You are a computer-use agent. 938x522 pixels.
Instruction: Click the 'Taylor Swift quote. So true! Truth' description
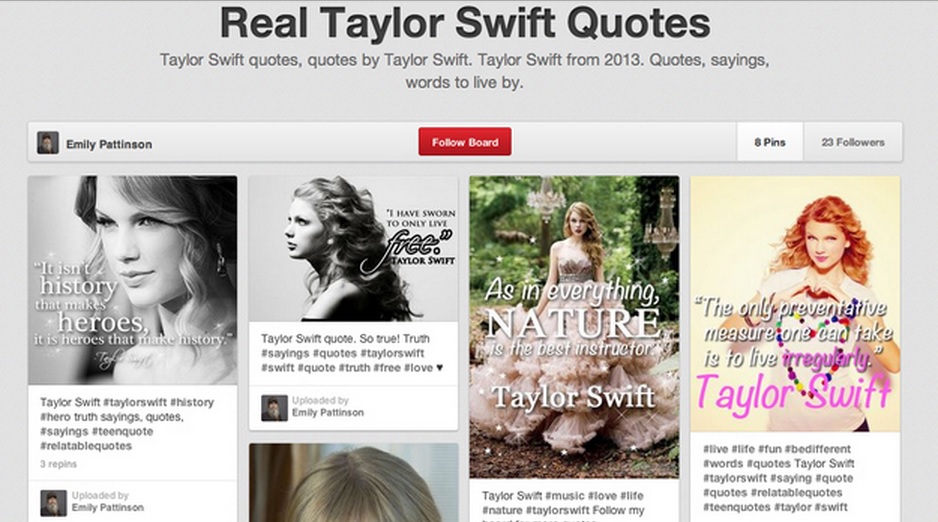(x=352, y=353)
